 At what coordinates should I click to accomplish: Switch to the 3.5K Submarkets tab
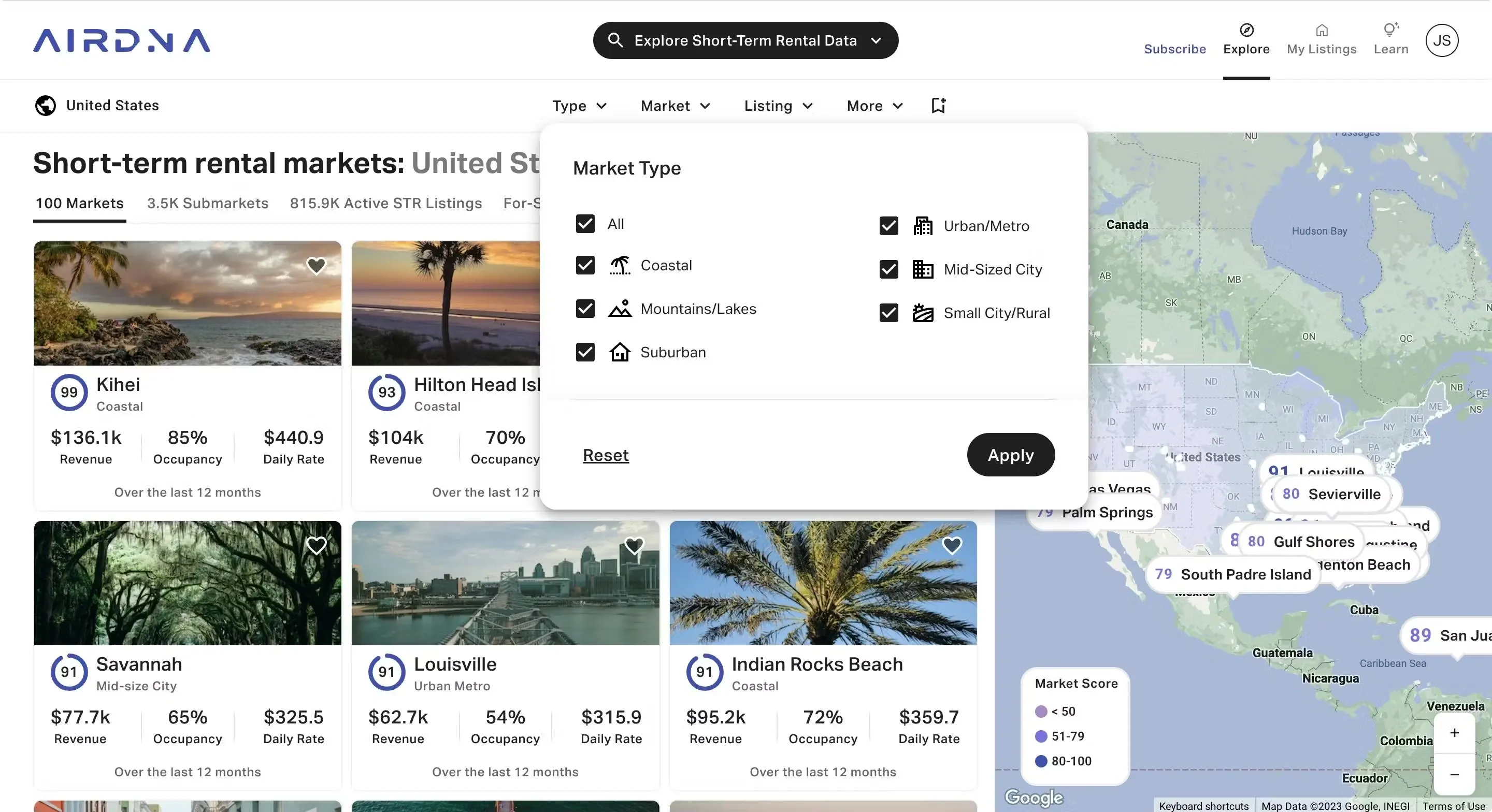(x=207, y=204)
